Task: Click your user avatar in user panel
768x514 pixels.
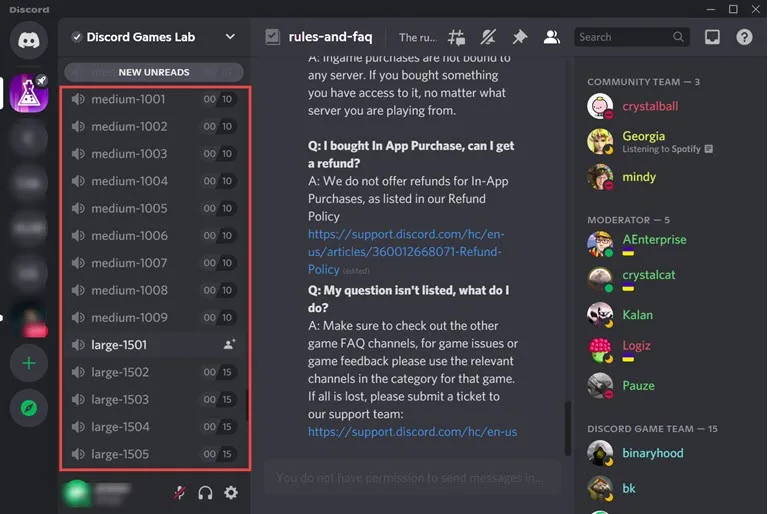Action: (76, 492)
